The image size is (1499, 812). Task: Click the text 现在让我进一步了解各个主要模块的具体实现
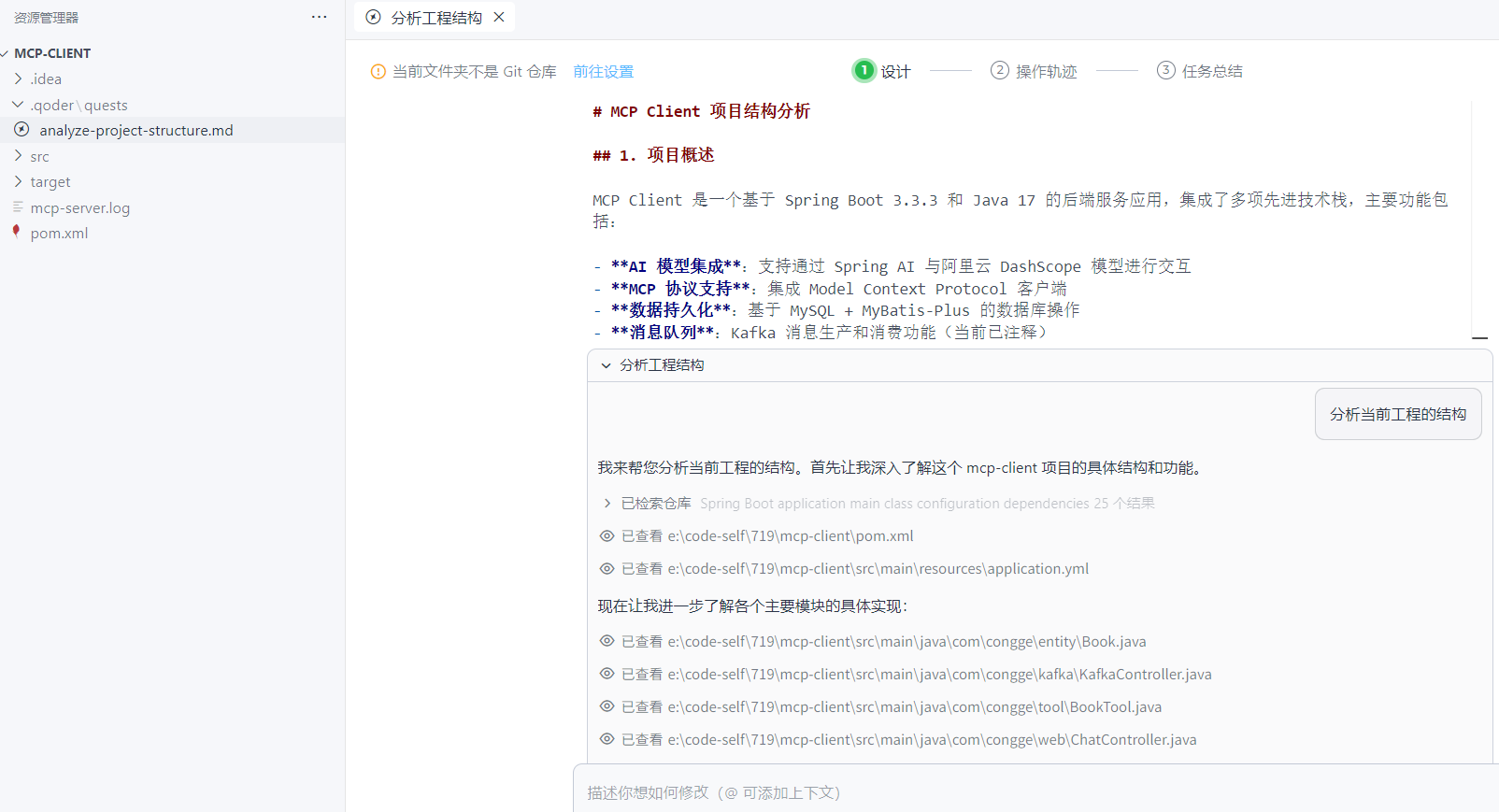click(753, 606)
